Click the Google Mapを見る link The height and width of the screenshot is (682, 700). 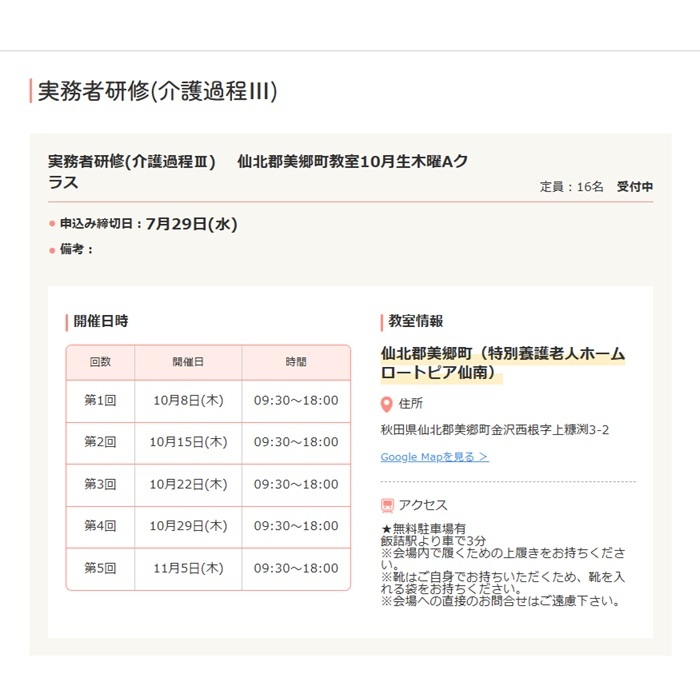(434, 457)
